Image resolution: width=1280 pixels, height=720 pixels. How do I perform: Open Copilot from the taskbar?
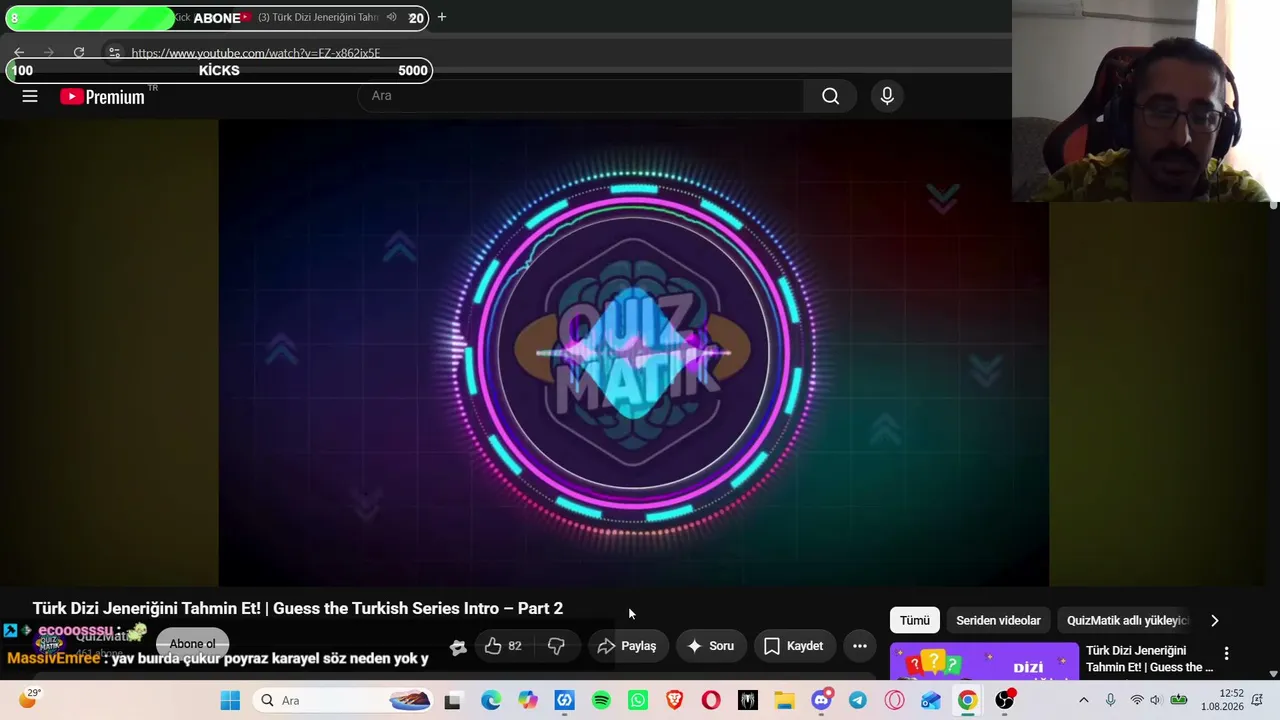click(x=527, y=701)
